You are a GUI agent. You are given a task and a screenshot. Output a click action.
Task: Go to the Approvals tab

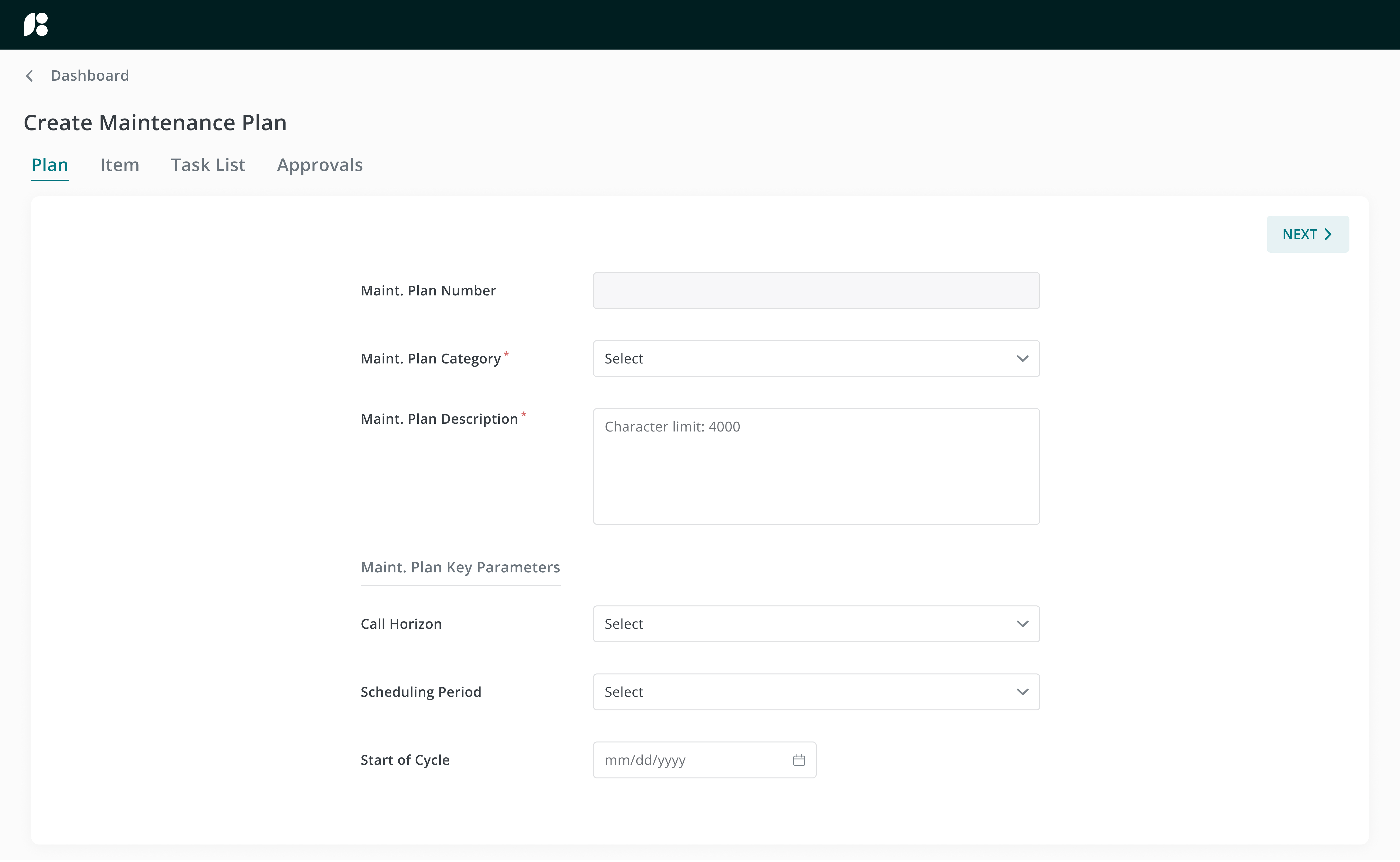319,165
